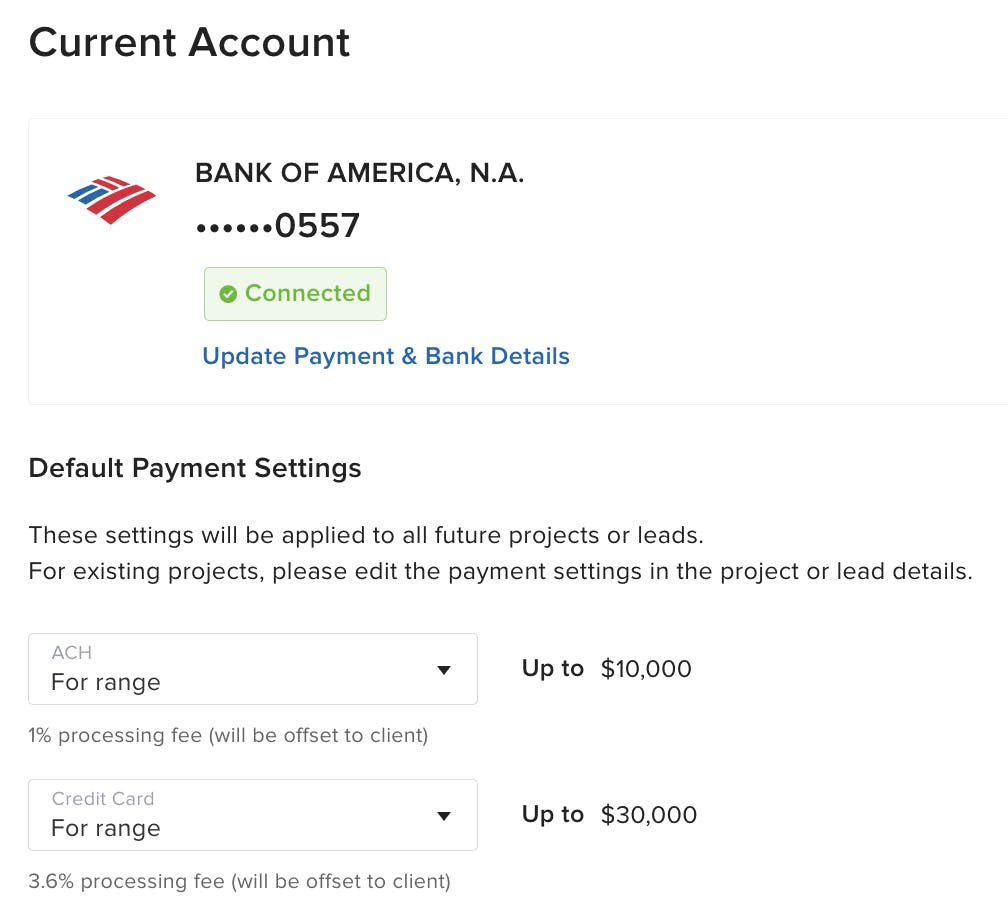Select the Connected status badge
The width and height of the screenshot is (1008, 910).
click(x=295, y=293)
